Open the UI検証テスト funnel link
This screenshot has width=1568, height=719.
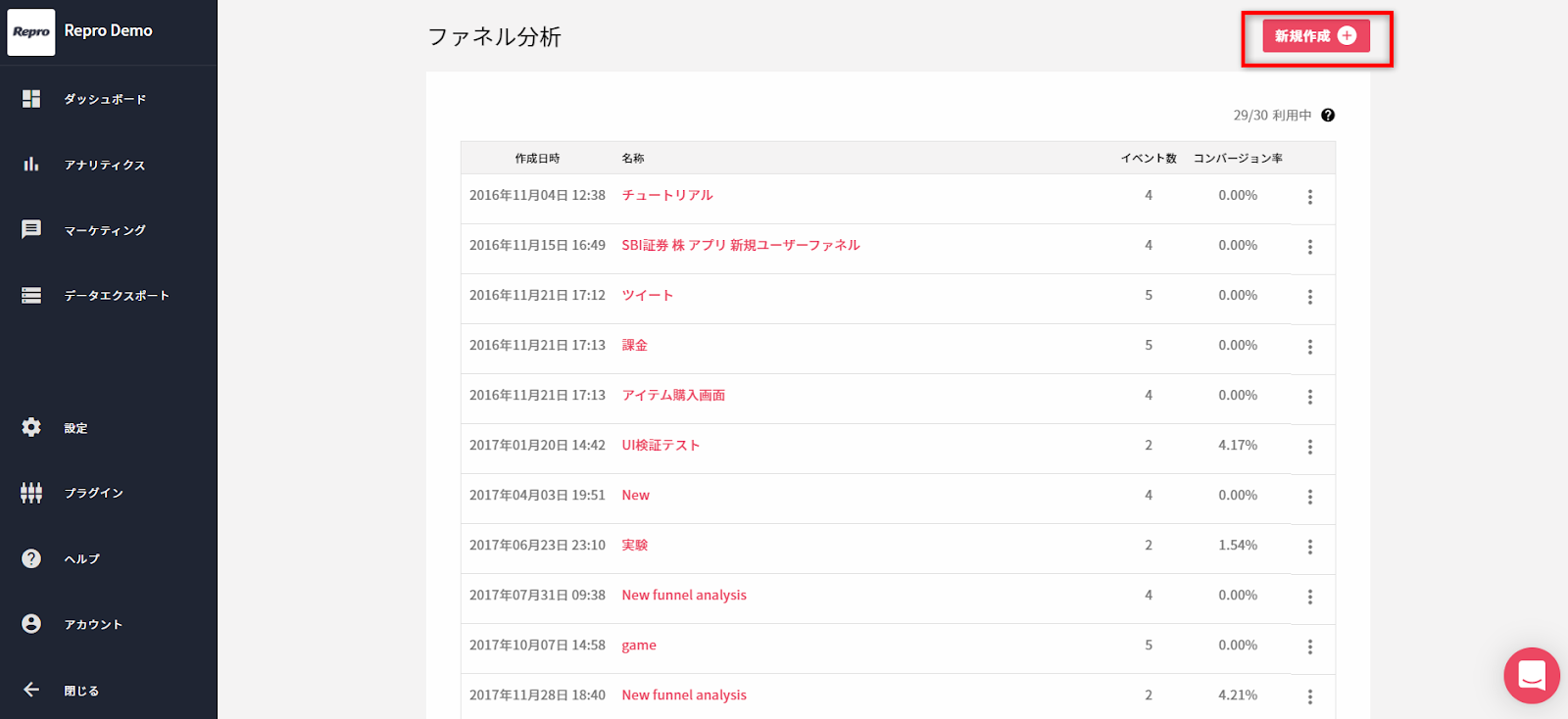point(661,445)
